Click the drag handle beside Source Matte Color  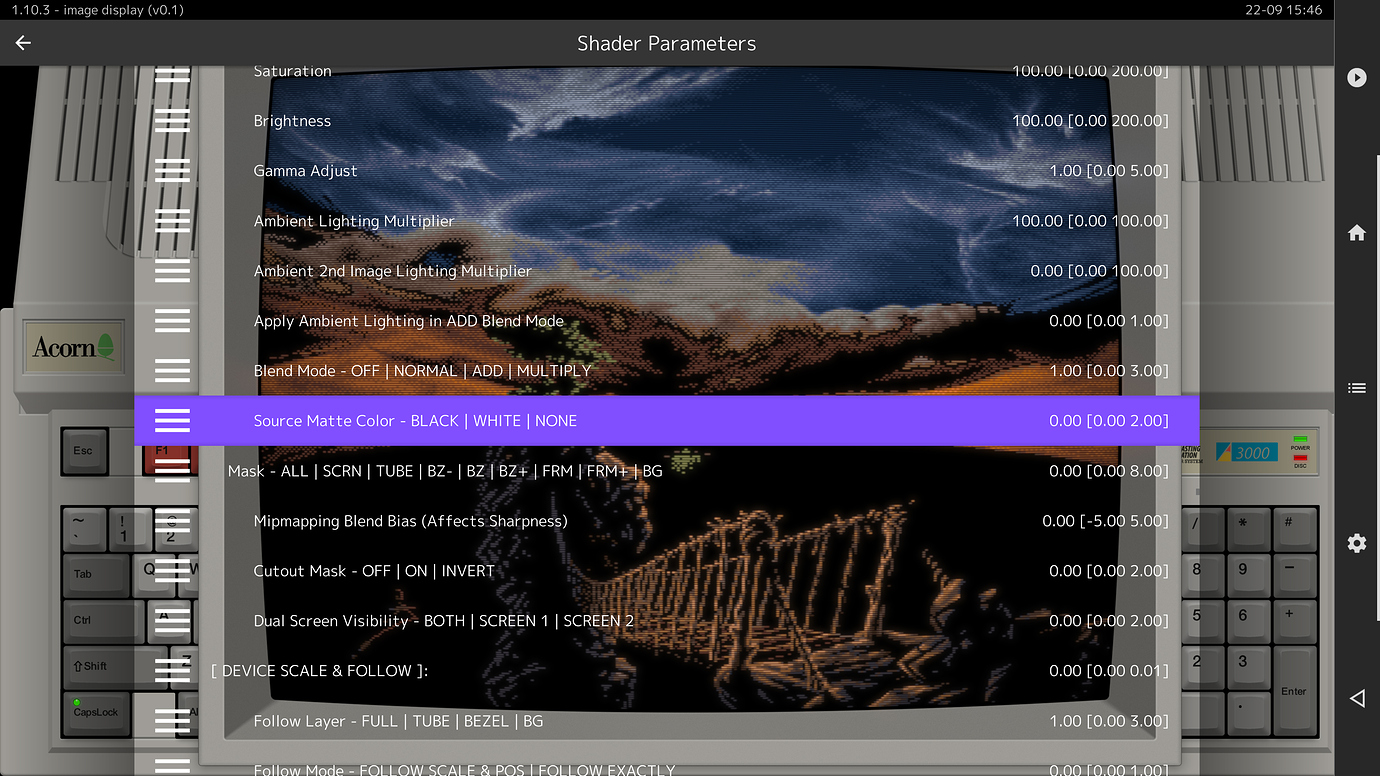point(172,421)
